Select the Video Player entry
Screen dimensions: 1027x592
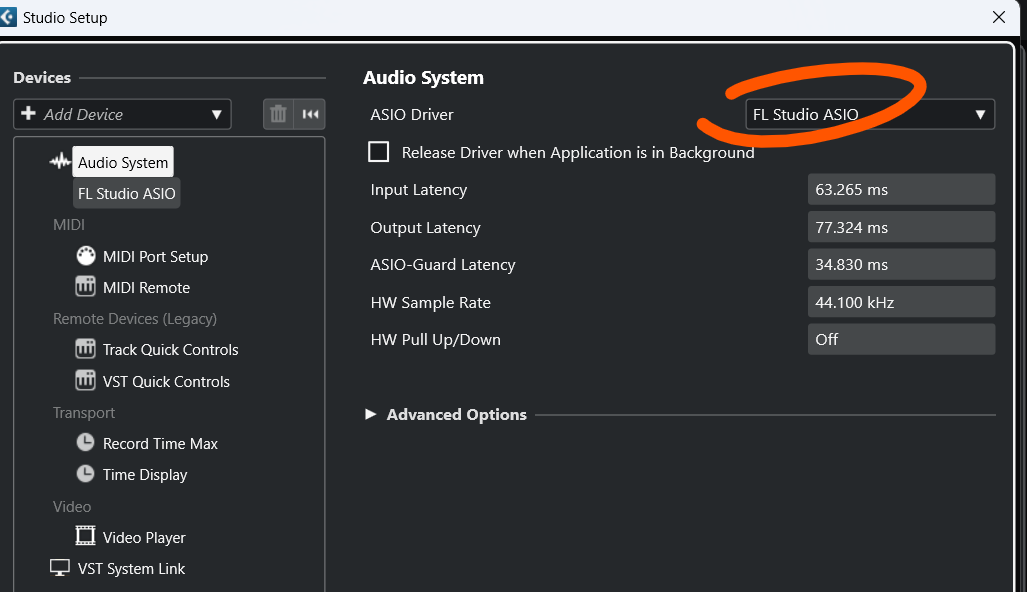[x=144, y=538]
